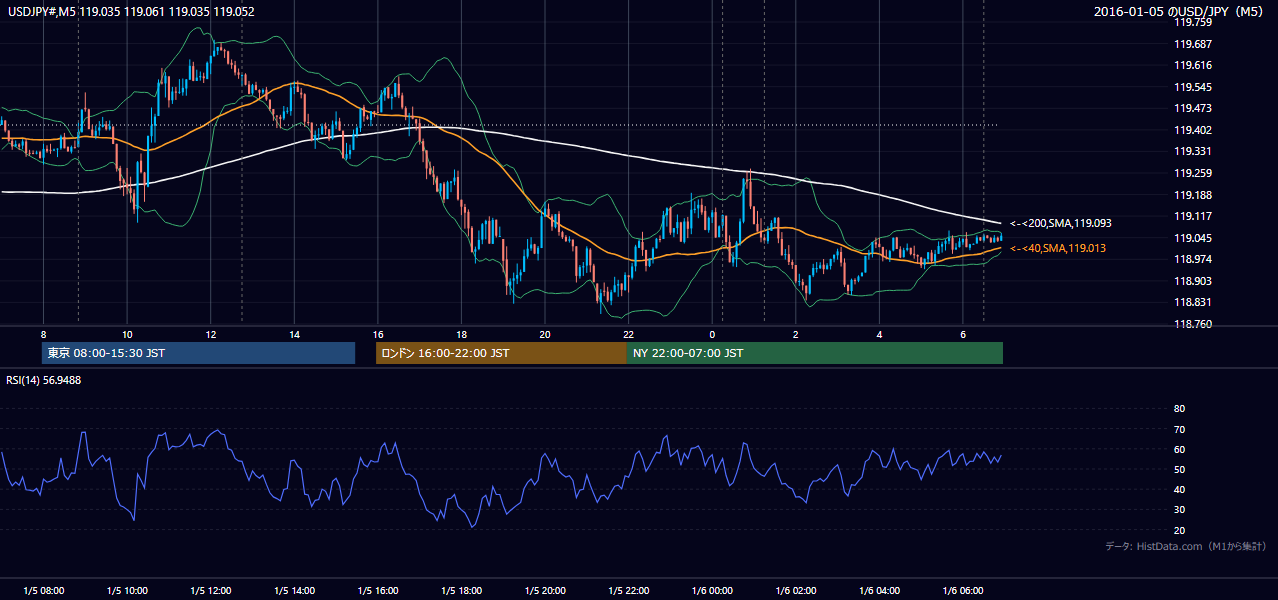
Task: Click the 119.045 price axis label
Action: 1192,238
